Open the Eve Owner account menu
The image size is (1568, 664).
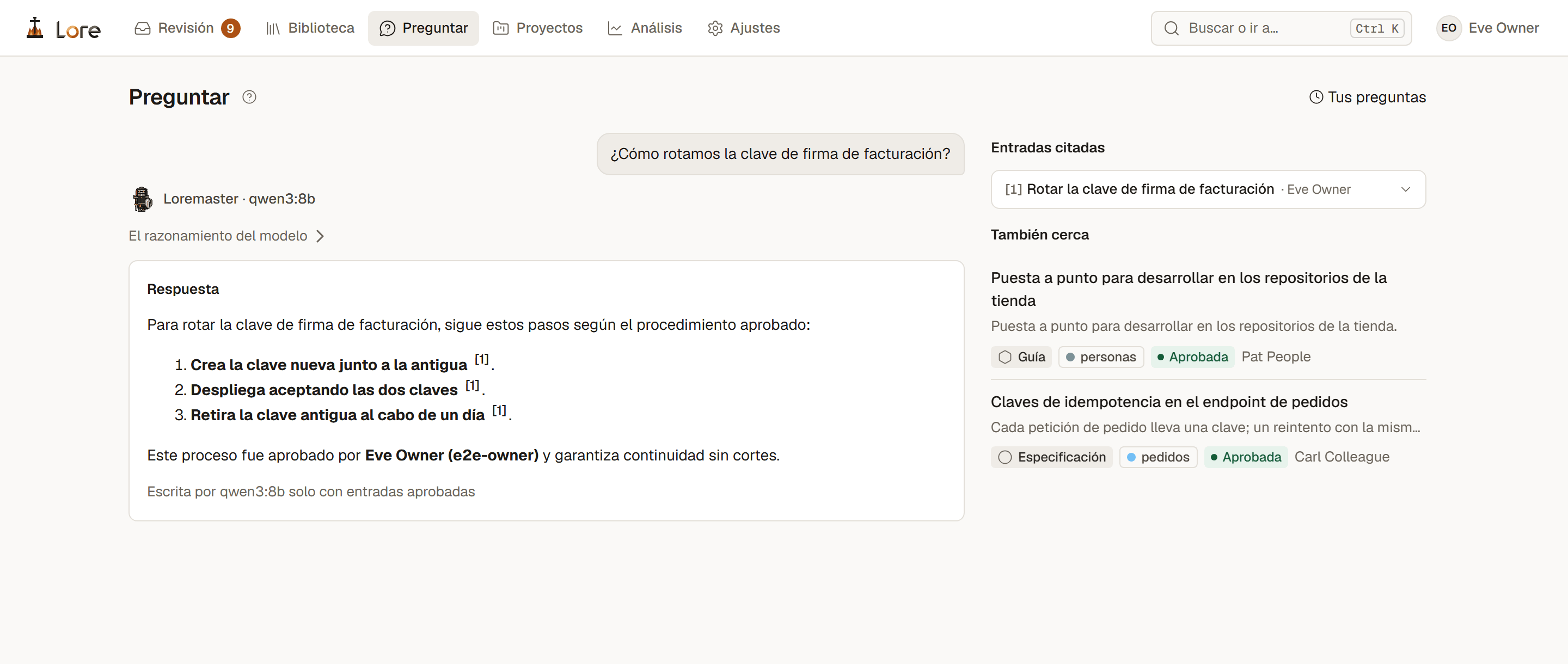click(1487, 28)
